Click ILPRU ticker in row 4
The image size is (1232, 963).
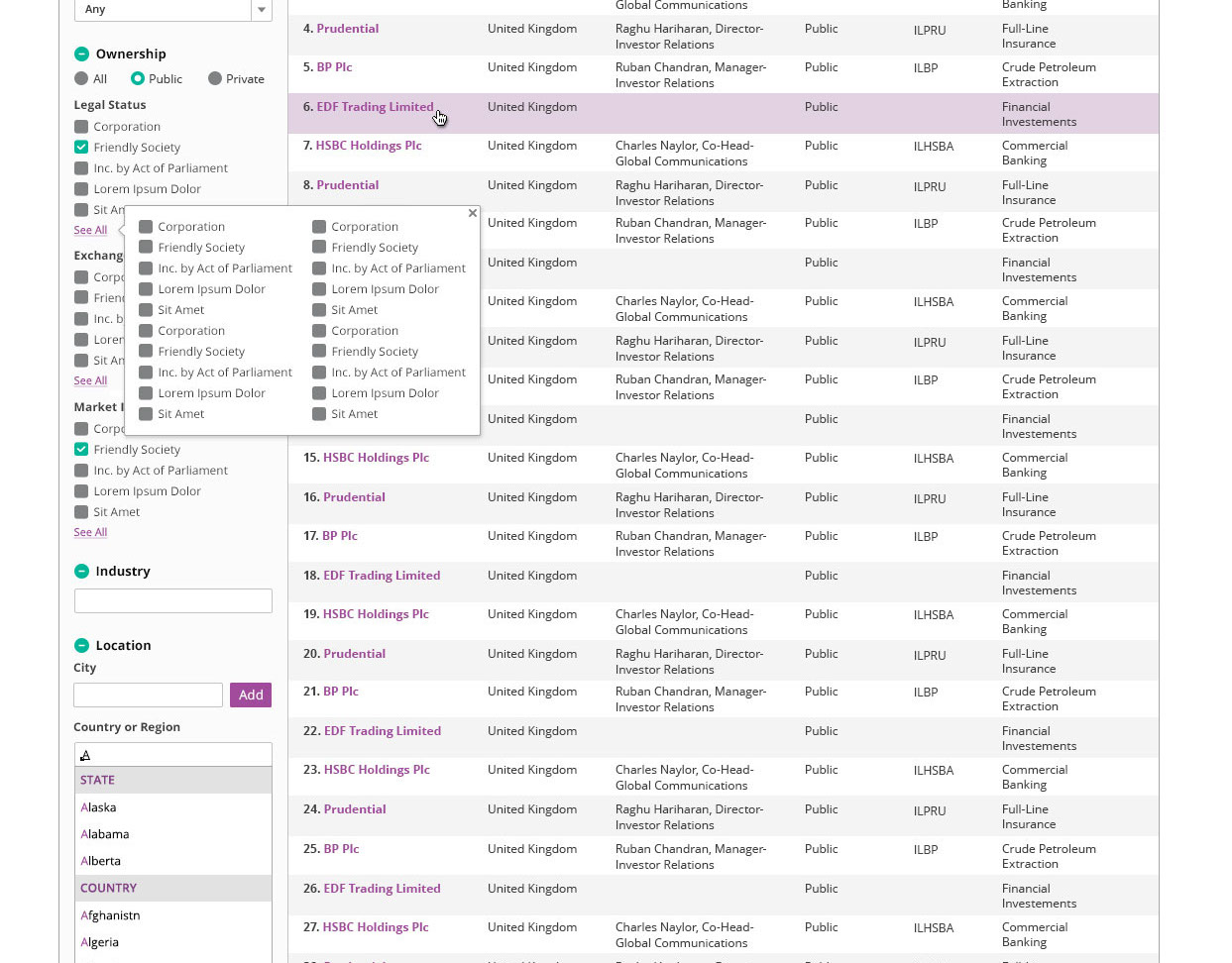pos(930,31)
